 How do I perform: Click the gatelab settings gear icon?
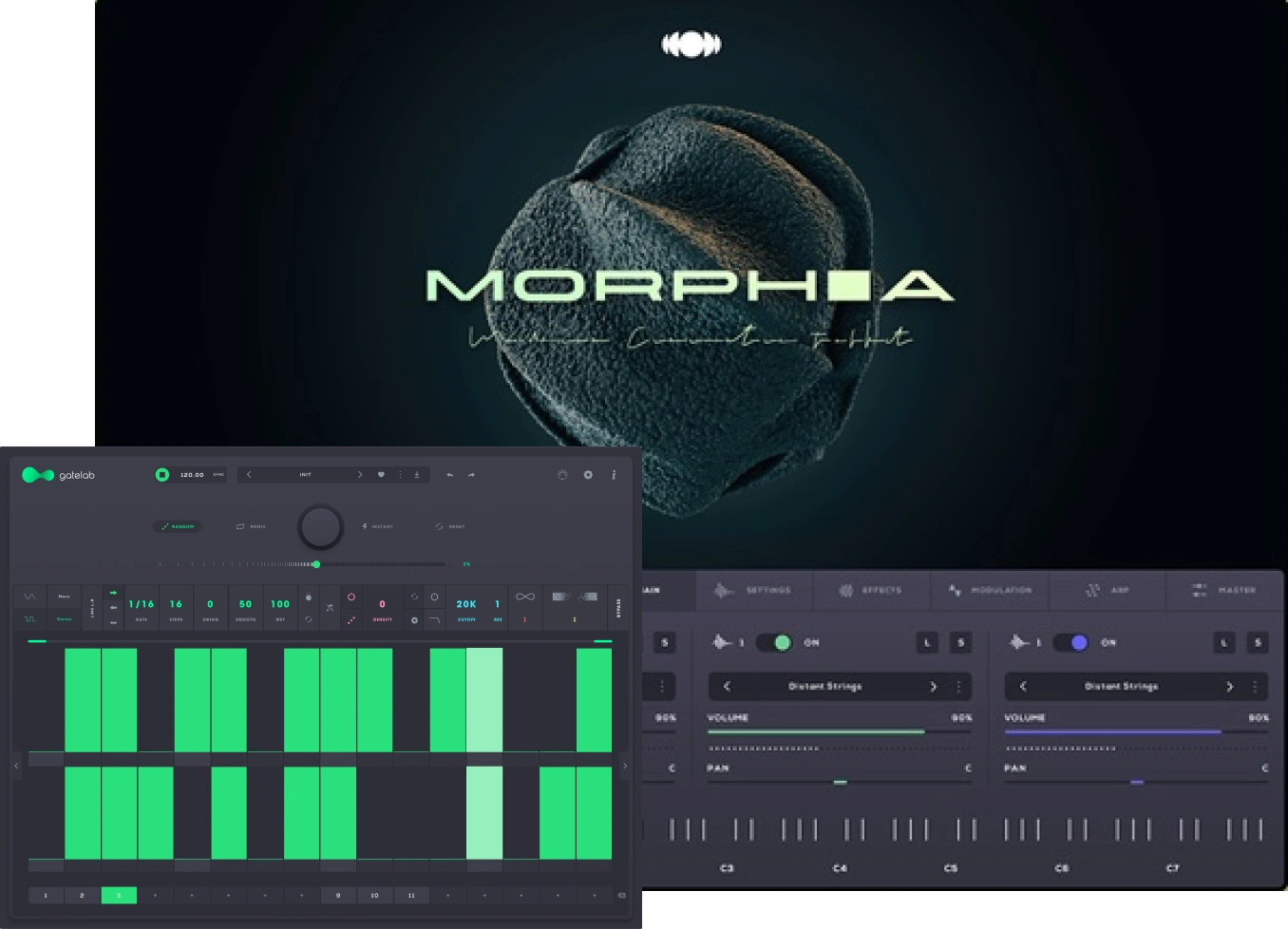[x=588, y=475]
